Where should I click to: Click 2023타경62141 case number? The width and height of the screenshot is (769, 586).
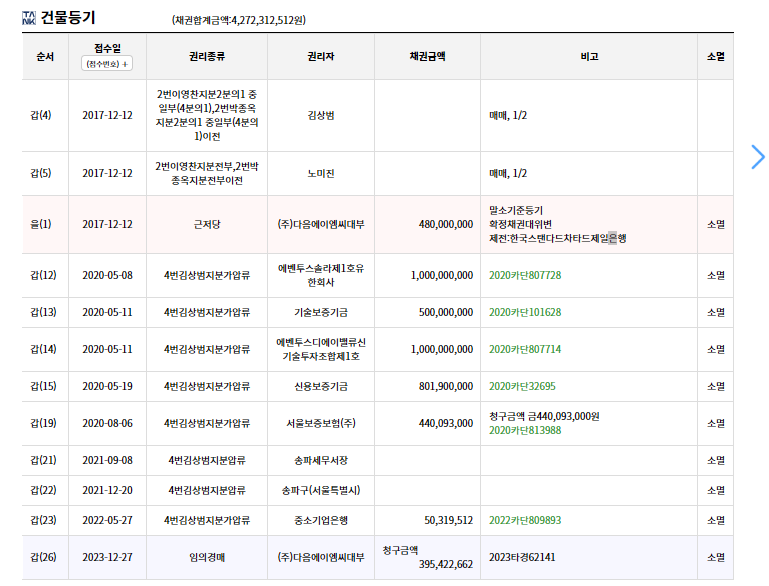pos(522,558)
